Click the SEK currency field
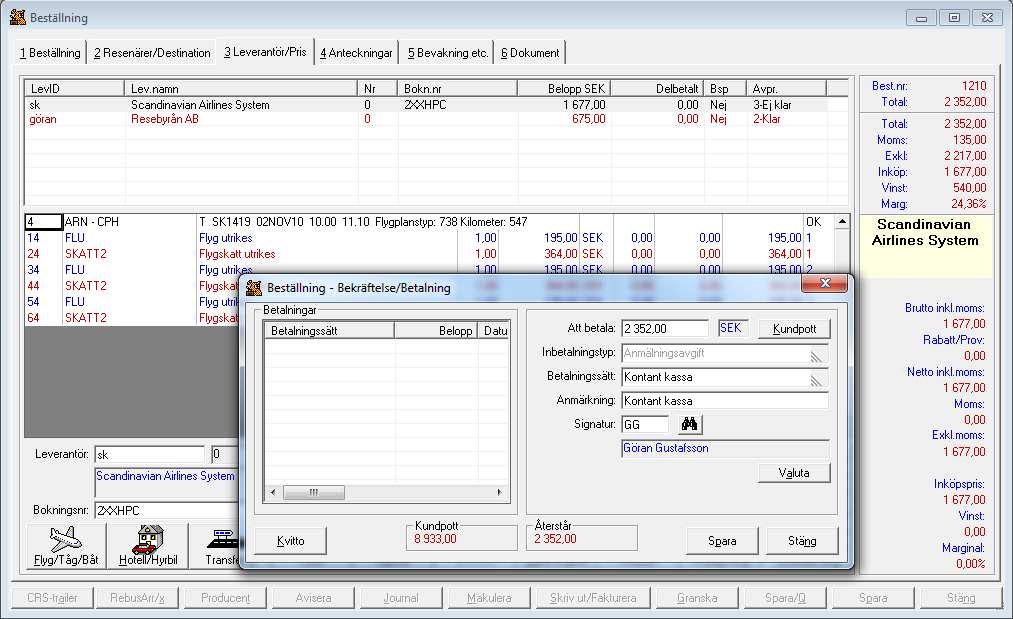1013x619 pixels. pyautogui.click(x=733, y=328)
